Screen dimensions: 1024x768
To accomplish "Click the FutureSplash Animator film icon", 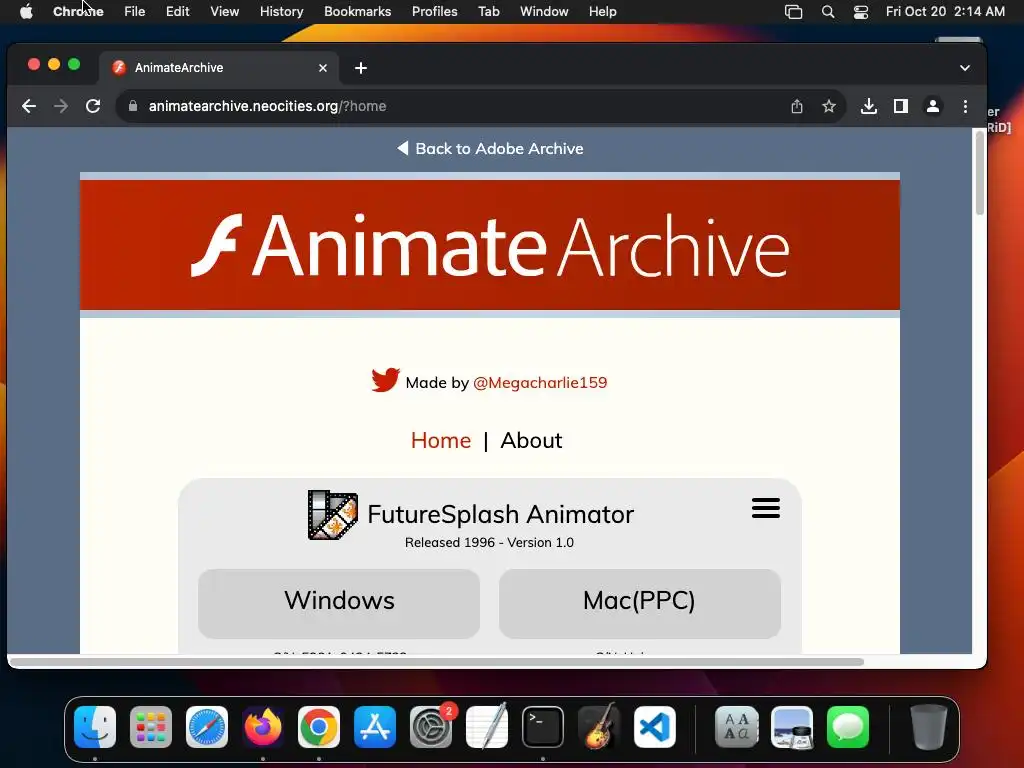I will (x=332, y=515).
